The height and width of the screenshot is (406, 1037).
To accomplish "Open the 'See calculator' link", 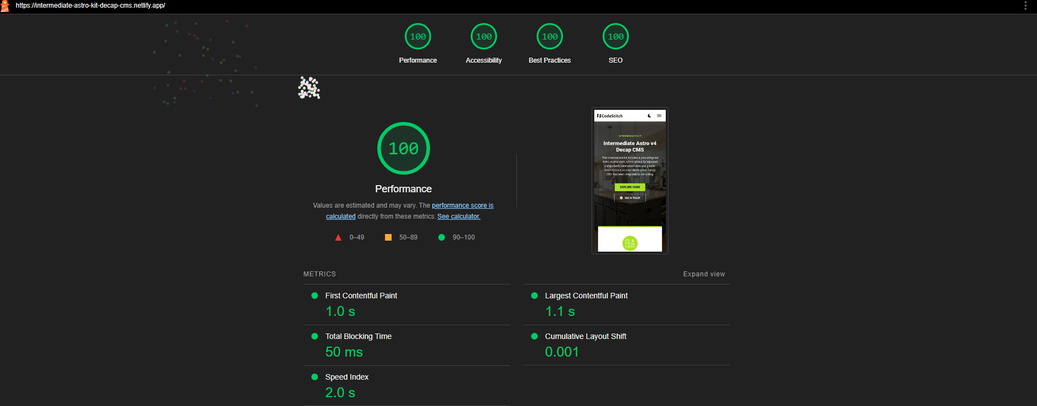I will tap(458, 216).
